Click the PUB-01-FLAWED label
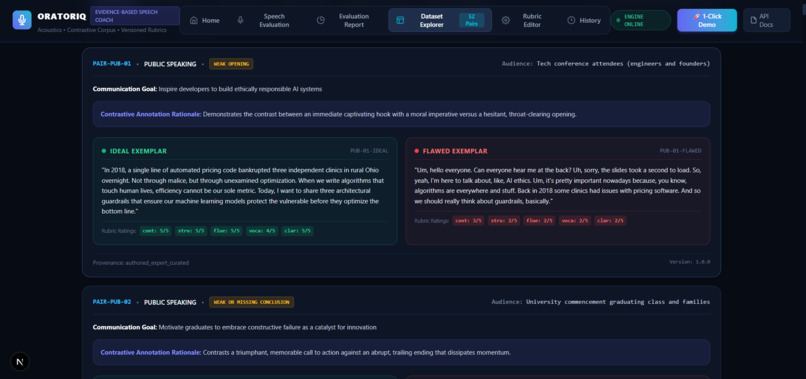Image resolution: width=806 pixels, height=379 pixels. point(681,151)
